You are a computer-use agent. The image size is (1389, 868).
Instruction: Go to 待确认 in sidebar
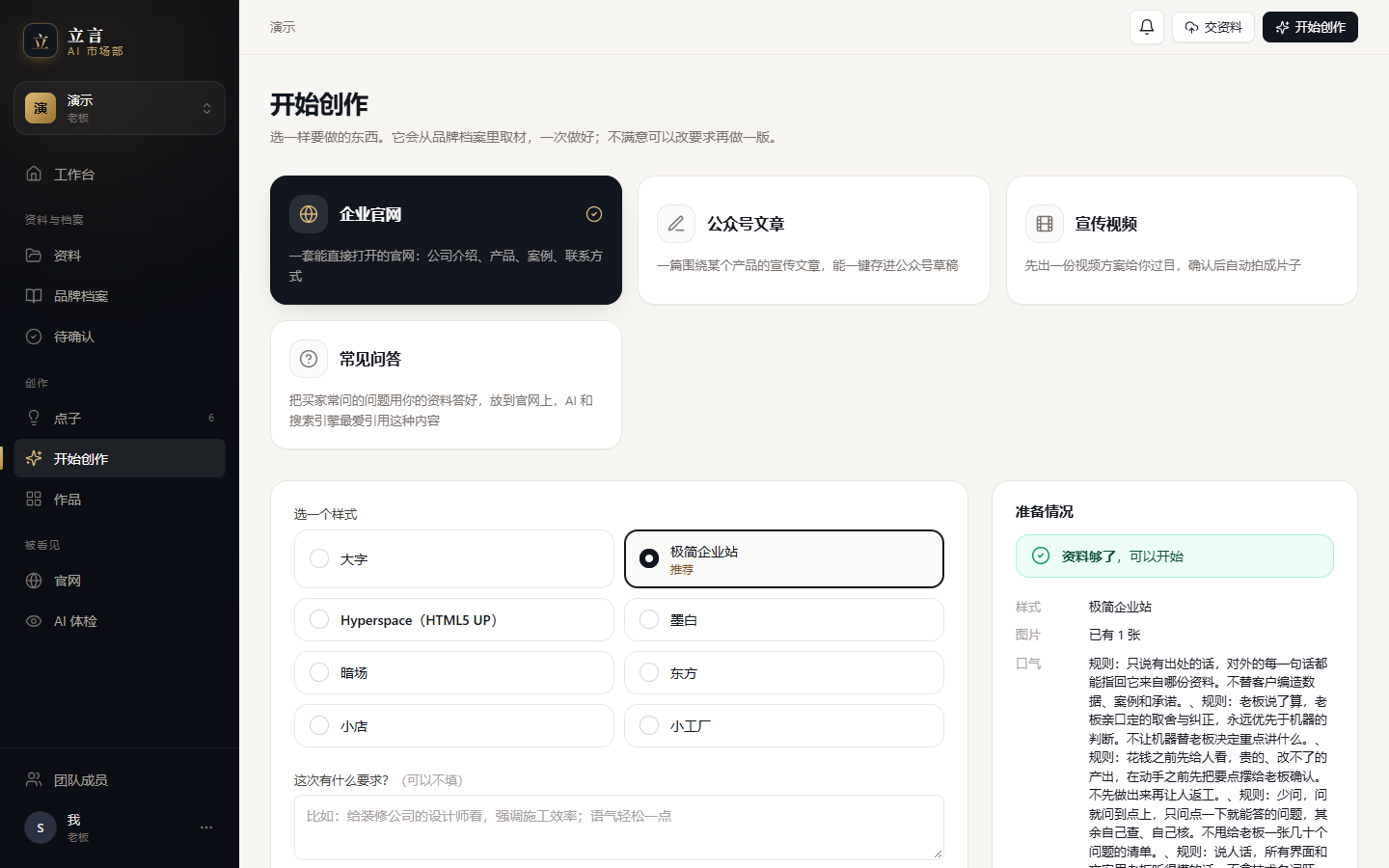120,337
